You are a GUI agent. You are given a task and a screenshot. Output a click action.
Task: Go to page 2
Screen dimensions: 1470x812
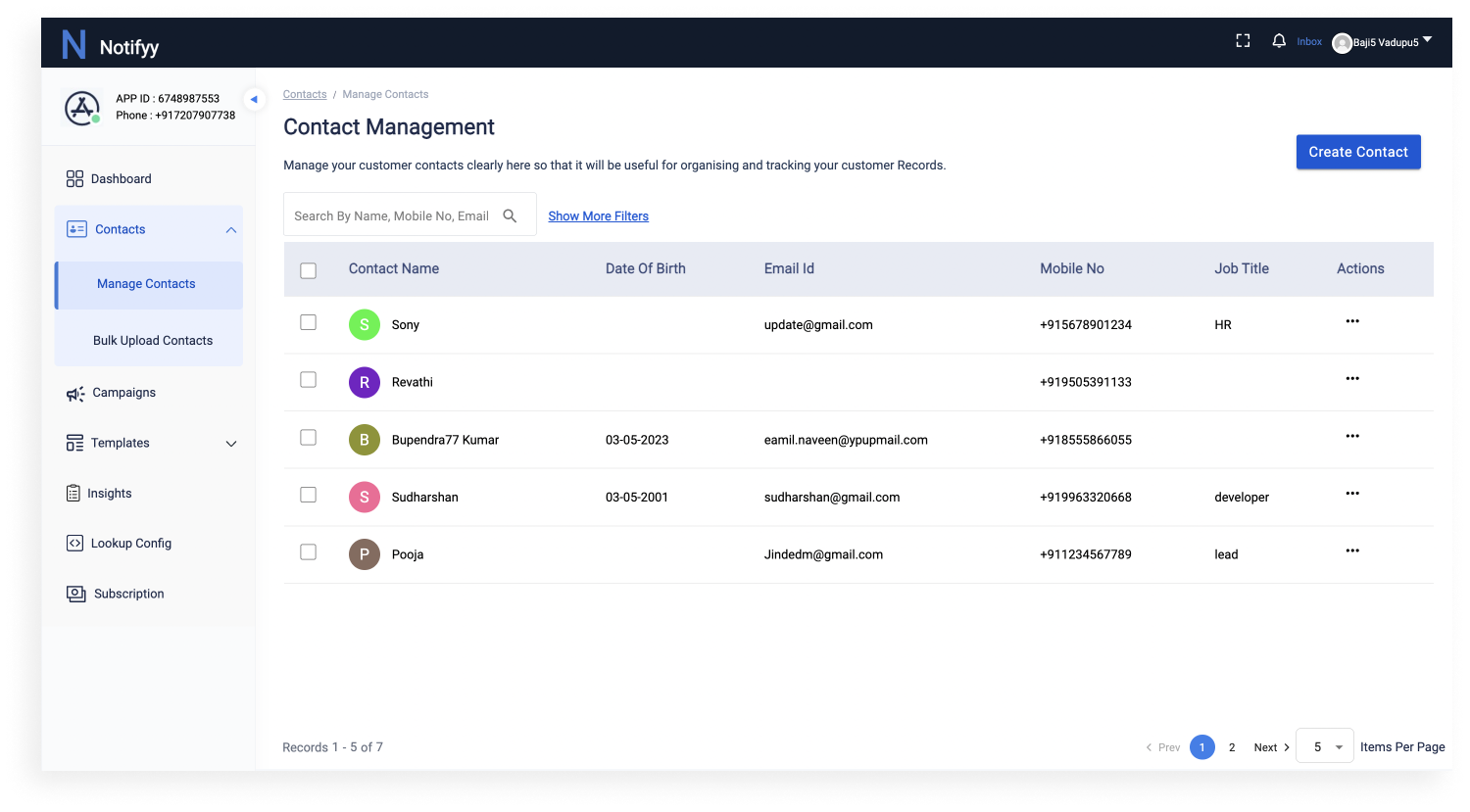click(1232, 747)
